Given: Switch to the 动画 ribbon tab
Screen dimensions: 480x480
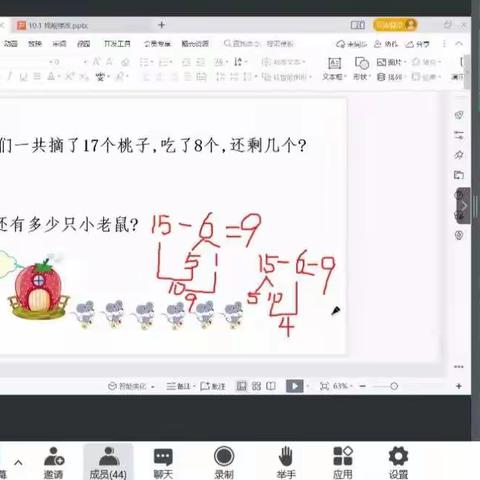Looking at the screenshot, I should (11, 44).
